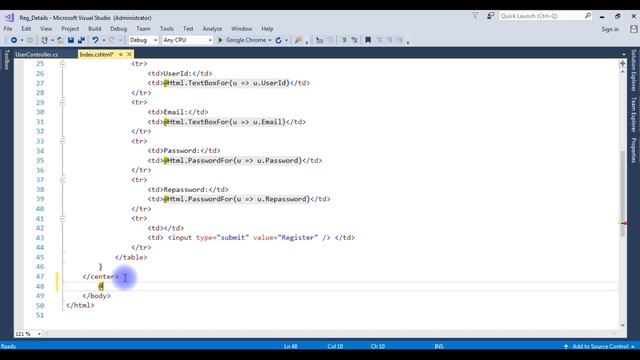Click the Register submit input line in code

(x=251, y=238)
